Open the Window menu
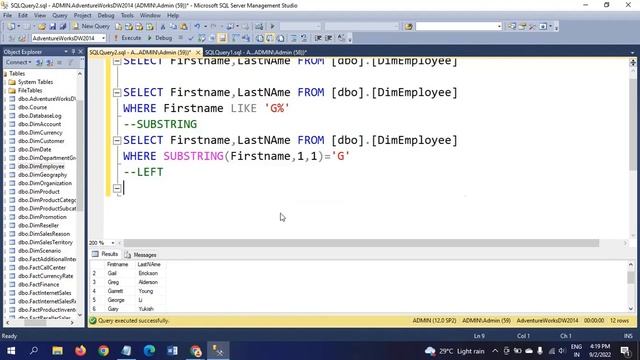Screen dimensions: 640x360 150,16
